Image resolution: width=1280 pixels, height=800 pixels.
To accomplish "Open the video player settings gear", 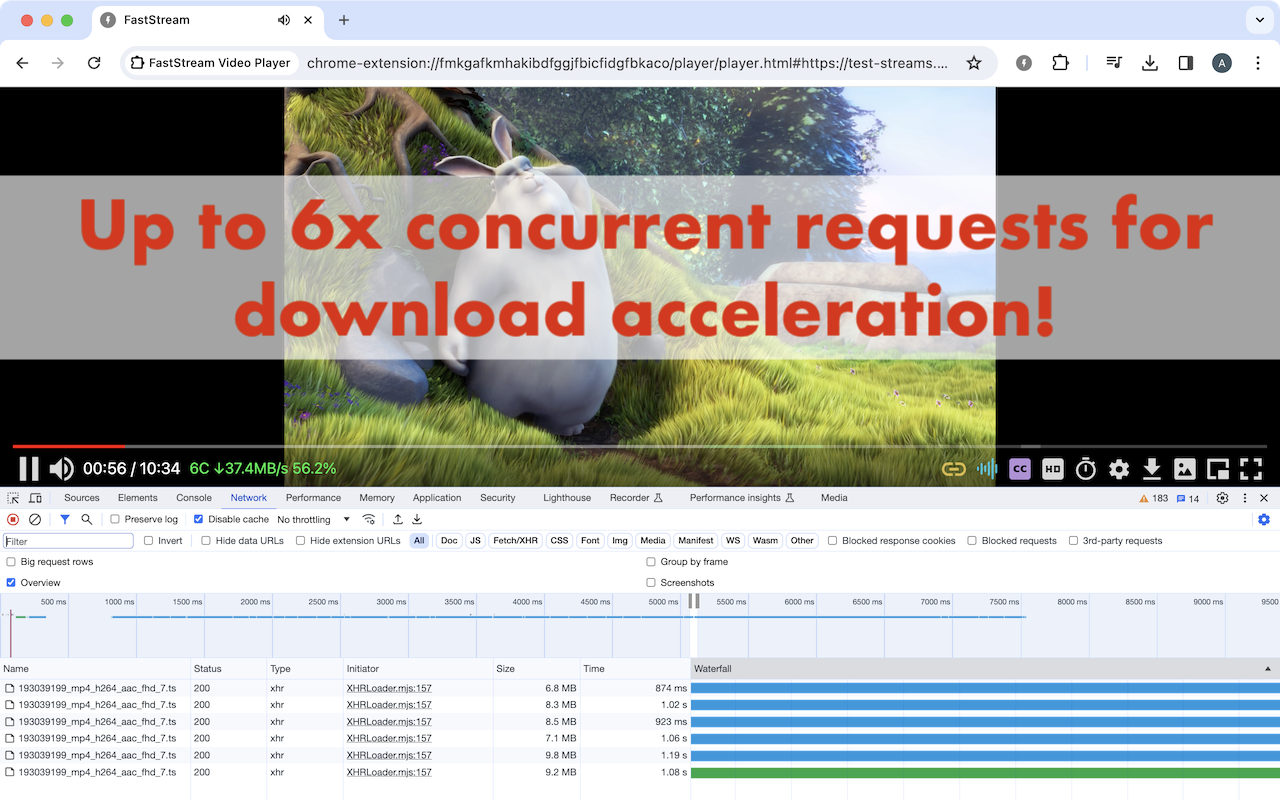I will point(1119,468).
